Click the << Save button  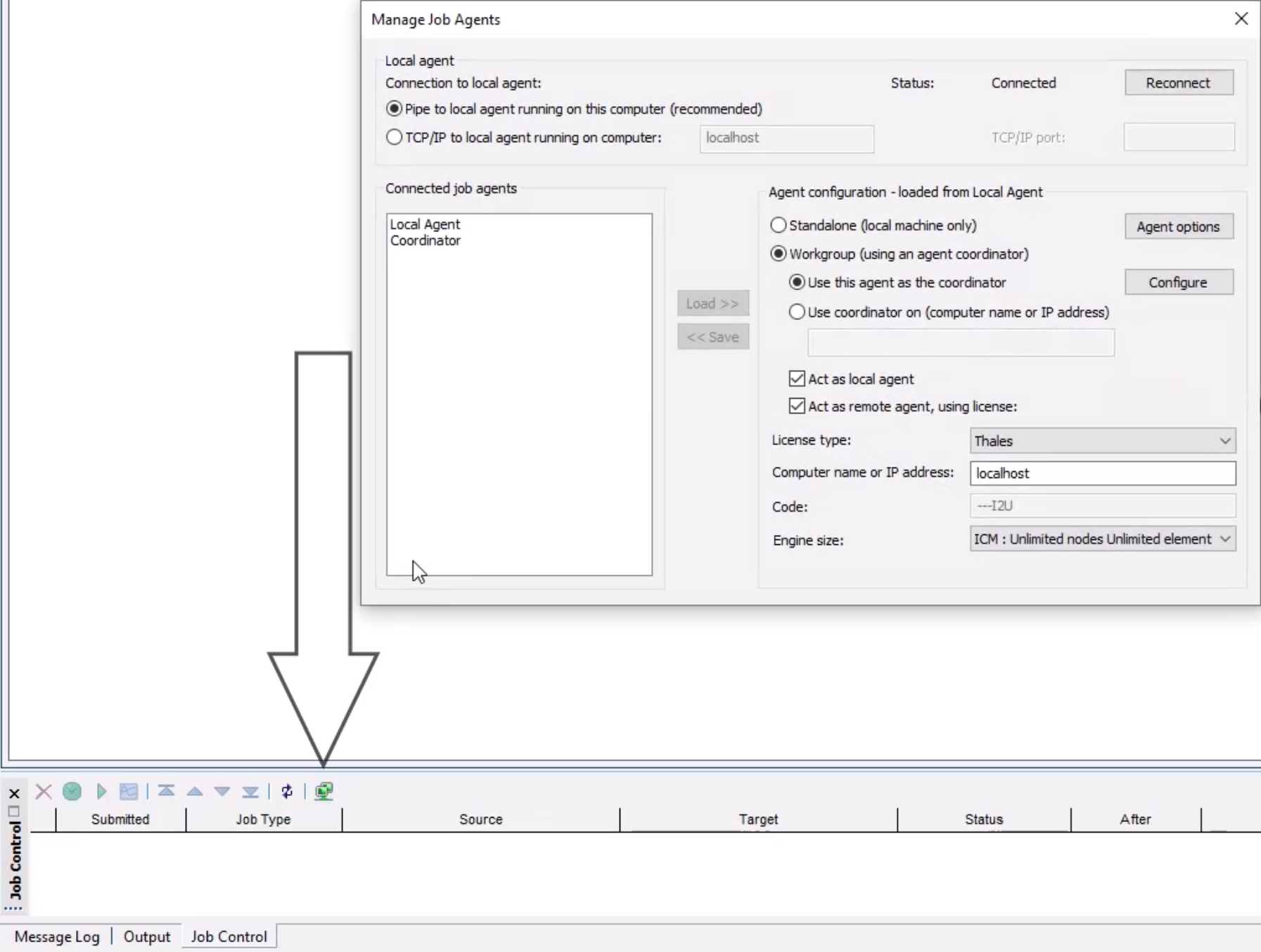[713, 337]
